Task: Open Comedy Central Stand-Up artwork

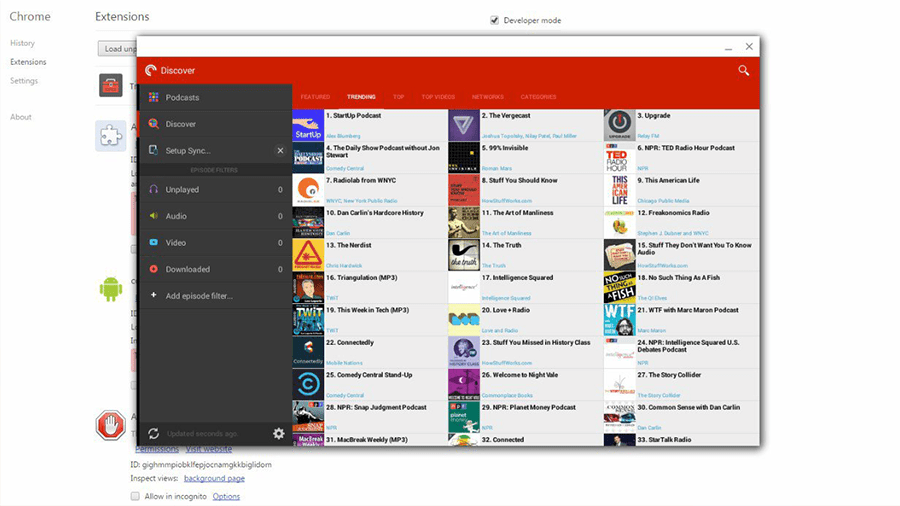Action: coord(308,384)
